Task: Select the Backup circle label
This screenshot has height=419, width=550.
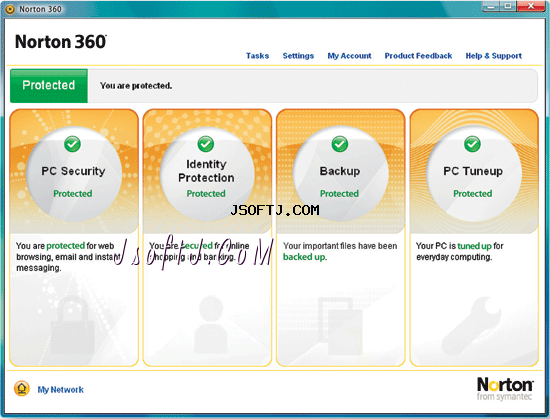Action: (x=340, y=171)
